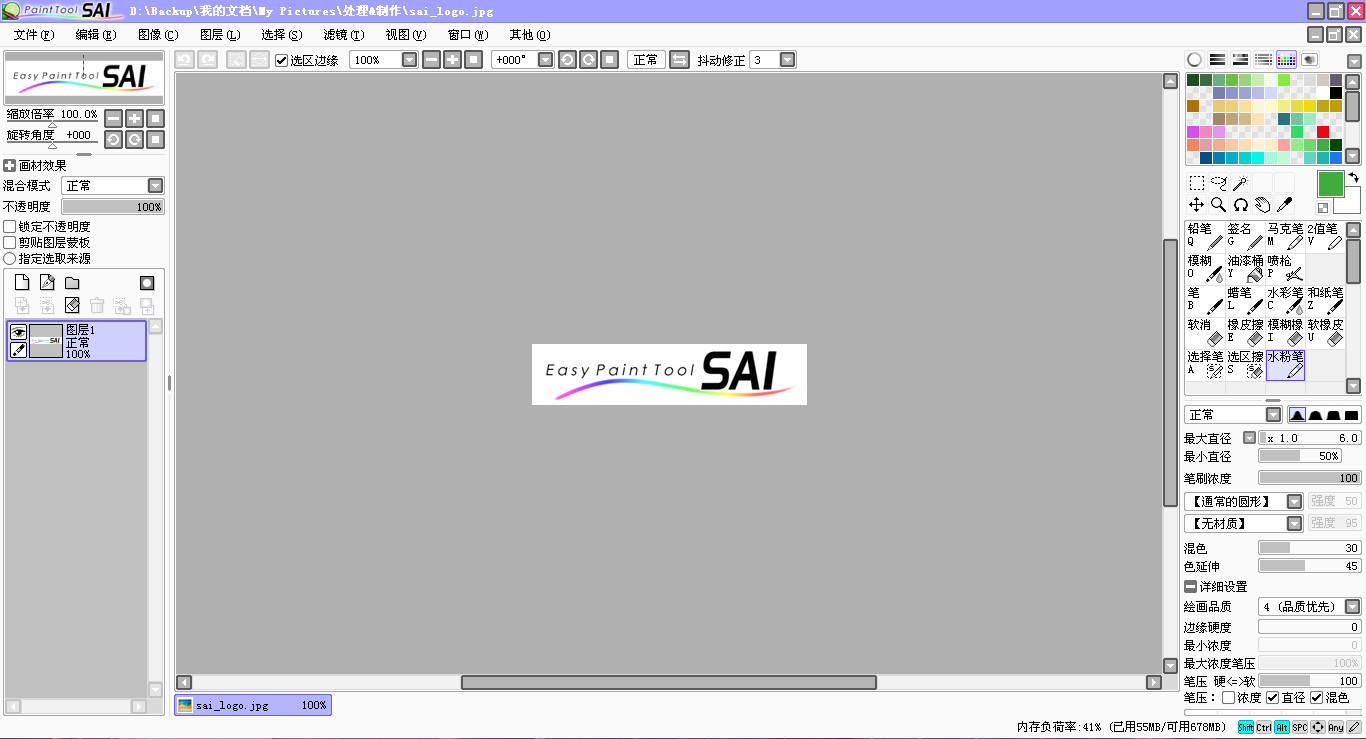Enable pen pressure 浓度 checkbox

coord(1228,698)
